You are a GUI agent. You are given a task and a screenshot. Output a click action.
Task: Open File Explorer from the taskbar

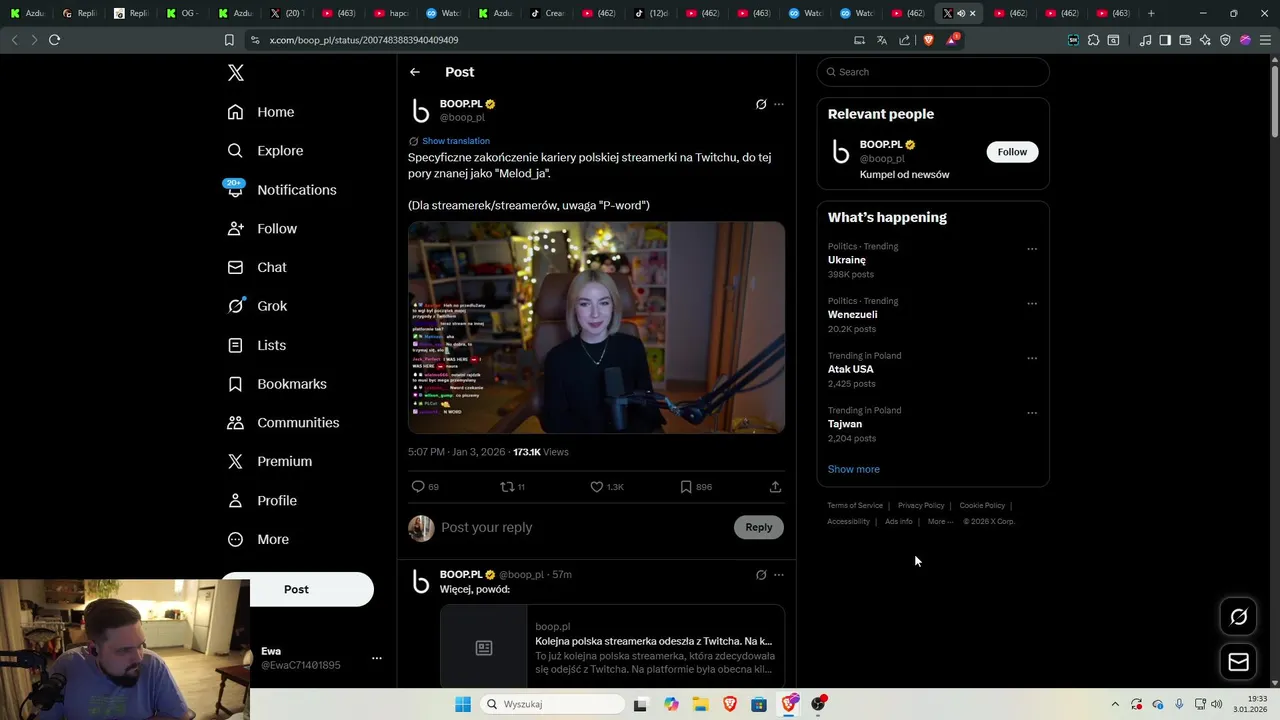tap(701, 704)
